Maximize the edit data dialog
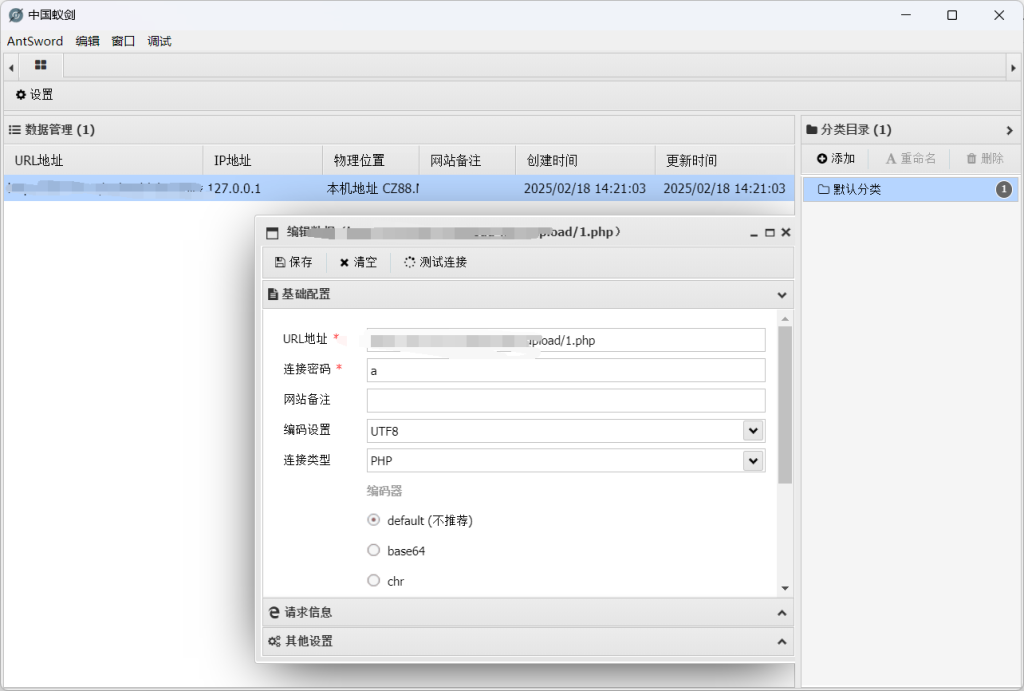The width and height of the screenshot is (1024, 691). 770,233
